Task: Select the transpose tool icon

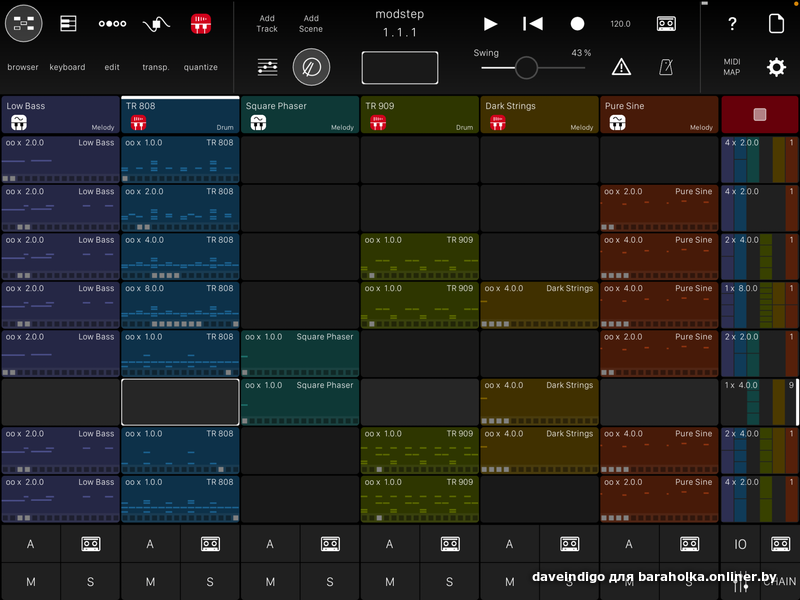Action: click(156, 24)
